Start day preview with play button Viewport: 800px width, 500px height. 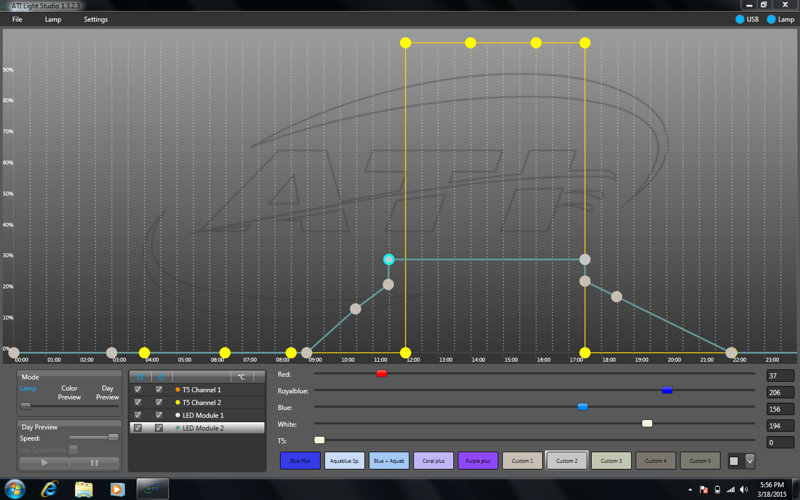click(x=44, y=463)
